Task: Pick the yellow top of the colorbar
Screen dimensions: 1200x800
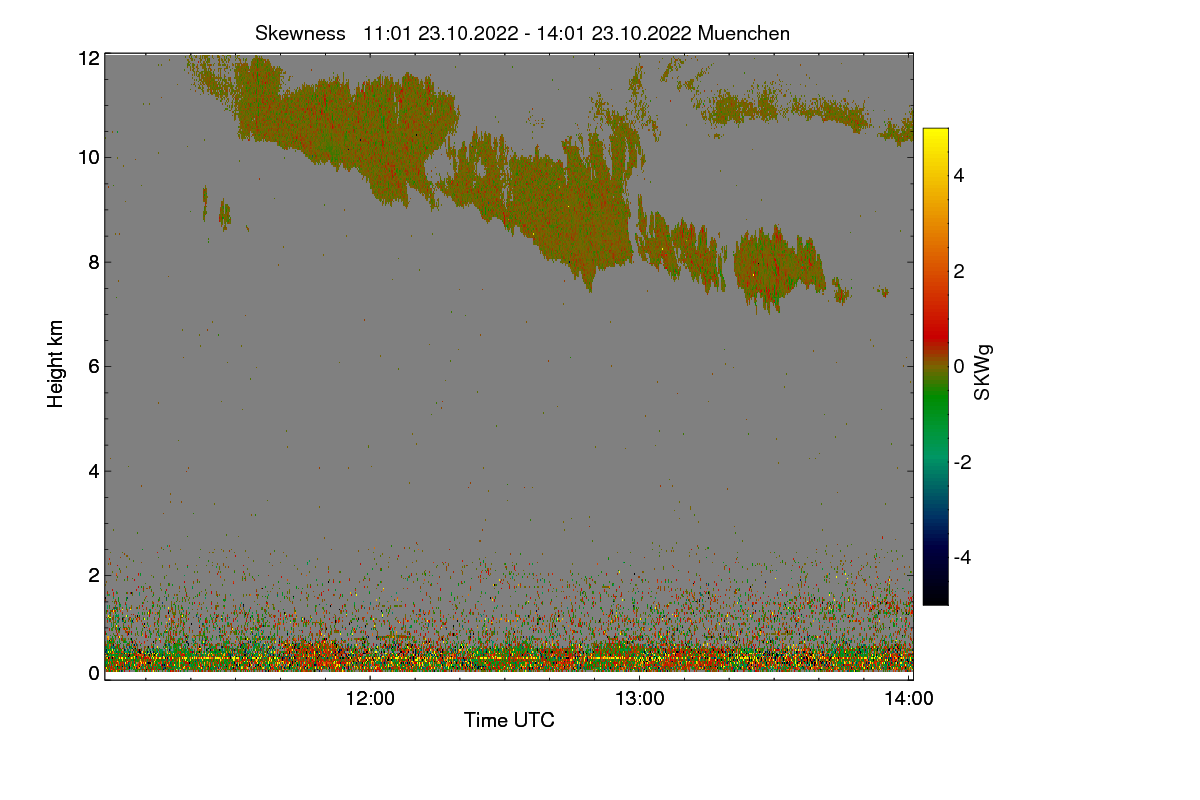Action: [x=935, y=137]
